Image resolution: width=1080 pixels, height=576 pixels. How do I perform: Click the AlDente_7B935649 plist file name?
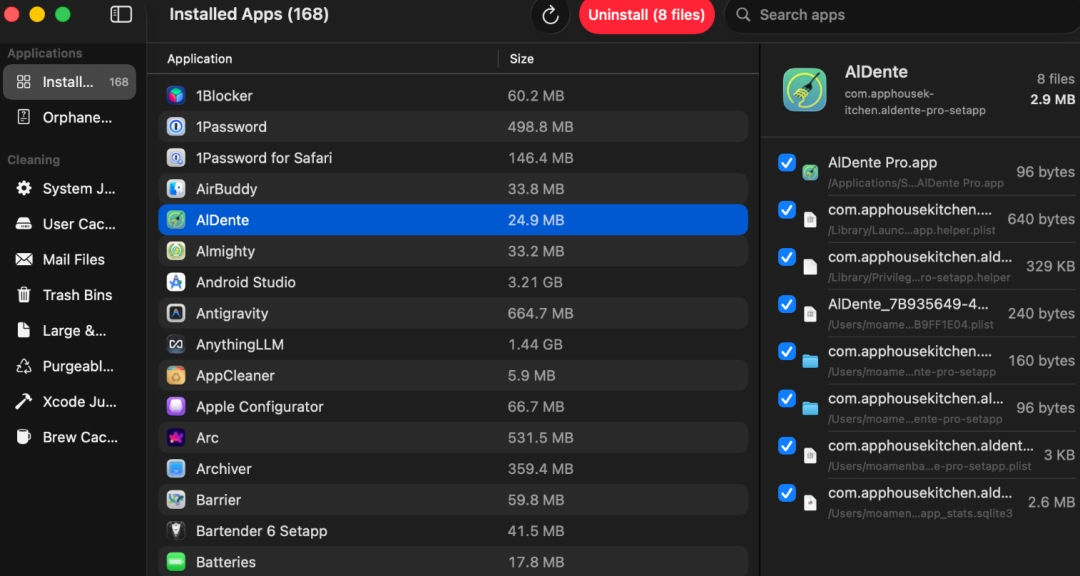point(908,304)
